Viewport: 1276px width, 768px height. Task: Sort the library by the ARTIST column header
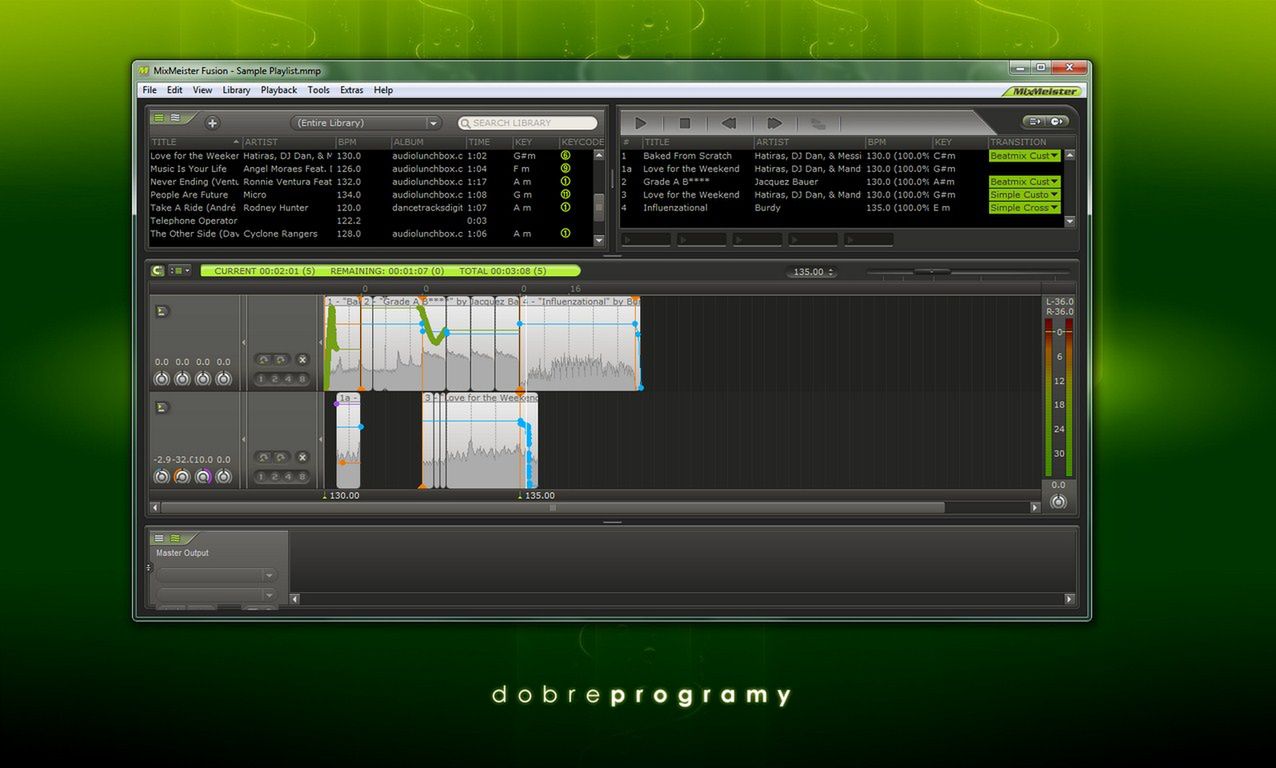click(x=287, y=142)
